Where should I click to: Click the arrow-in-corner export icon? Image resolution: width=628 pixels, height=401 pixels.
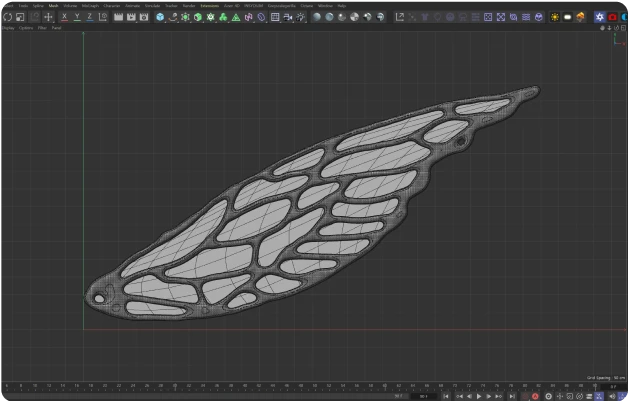coord(400,17)
